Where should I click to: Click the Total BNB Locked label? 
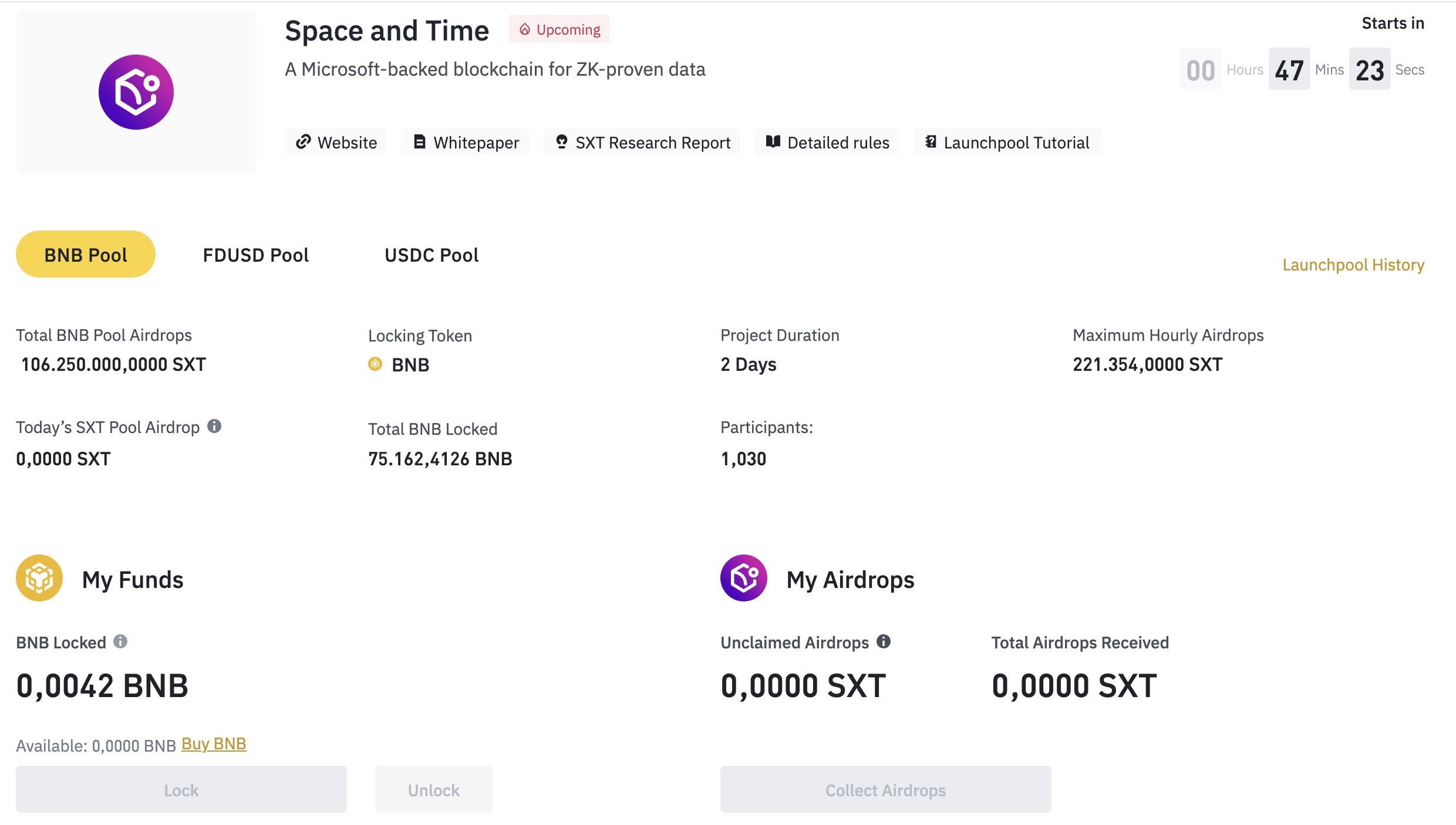coord(433,429)
